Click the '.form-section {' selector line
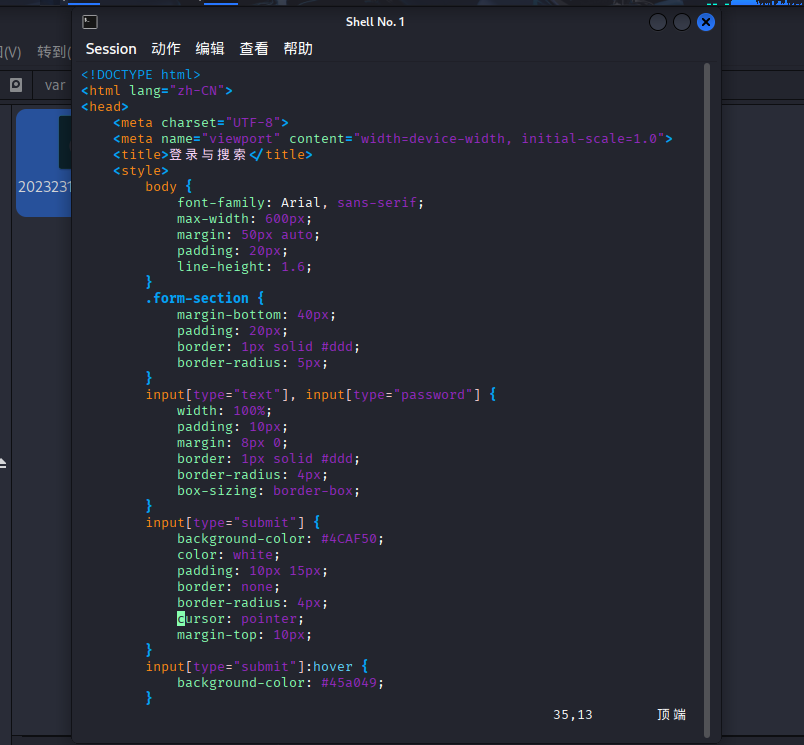Screen dimensions: 804x745 205,298
